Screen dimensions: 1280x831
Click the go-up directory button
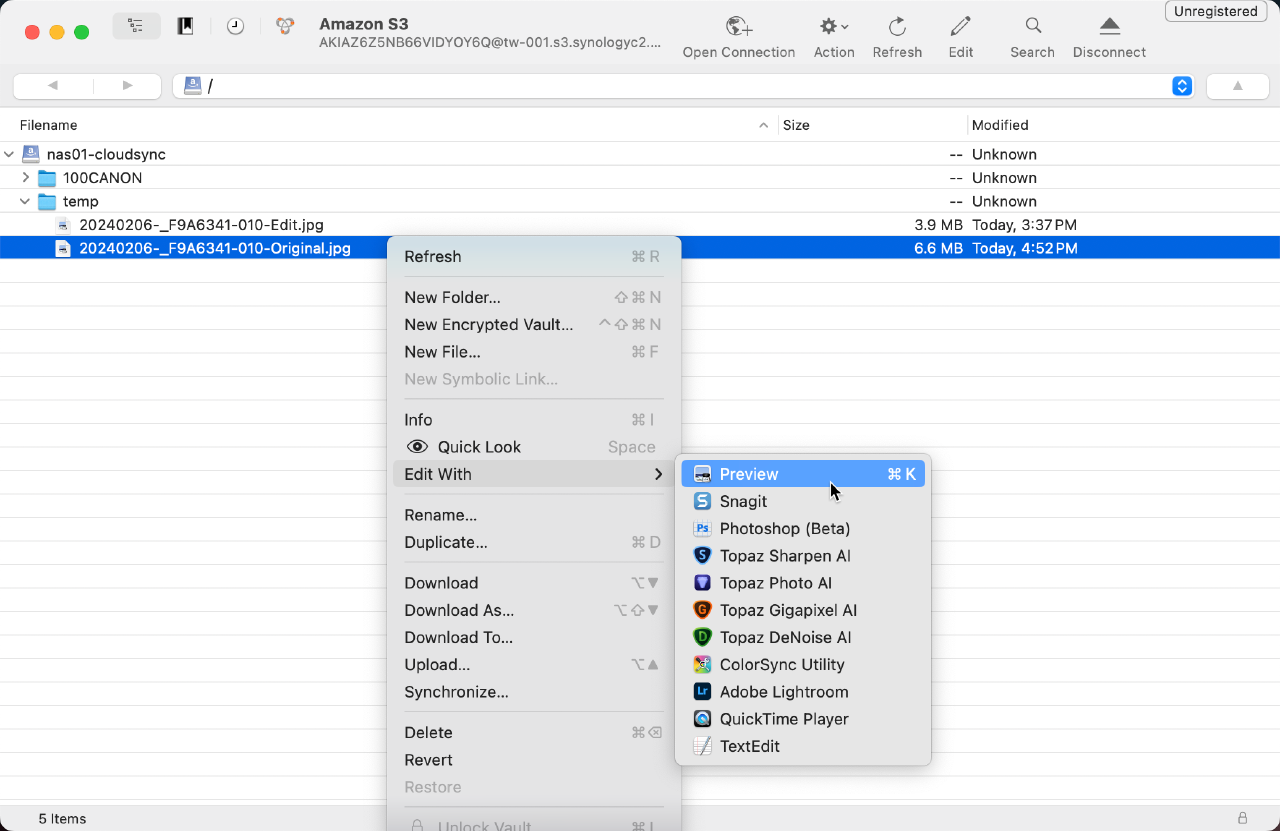1237,86
